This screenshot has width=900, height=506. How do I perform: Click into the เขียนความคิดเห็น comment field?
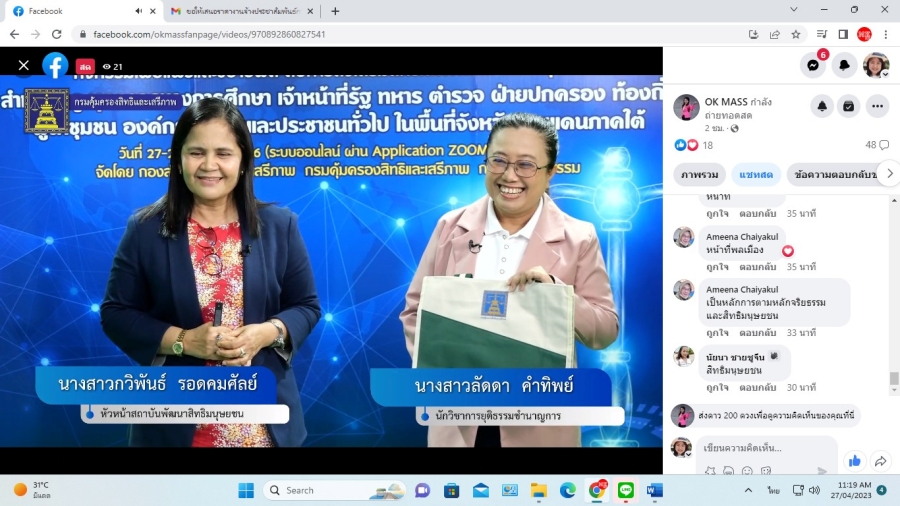(766, 448)
